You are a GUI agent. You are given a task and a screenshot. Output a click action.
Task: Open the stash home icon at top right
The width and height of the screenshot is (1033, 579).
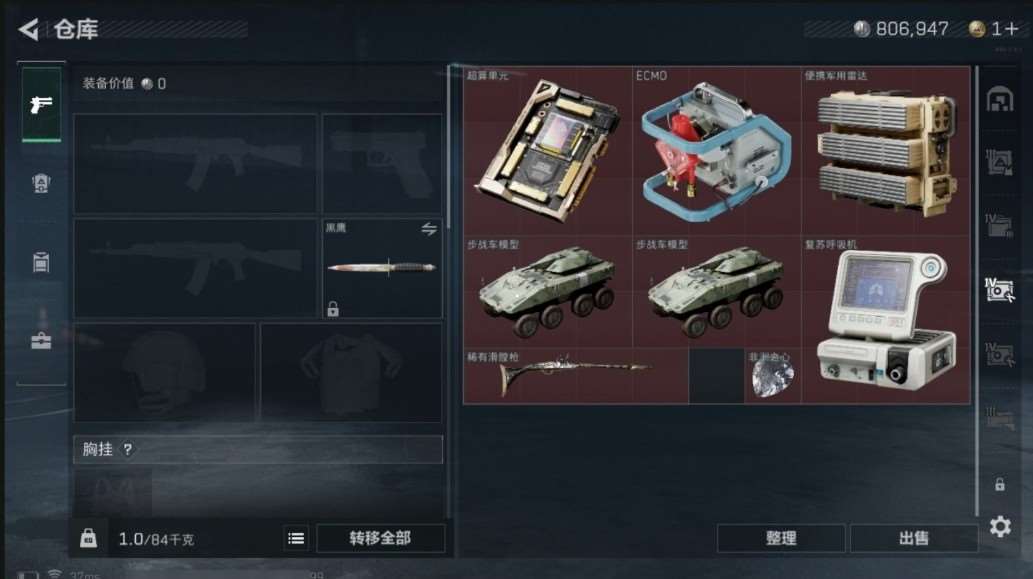point(999,99)
